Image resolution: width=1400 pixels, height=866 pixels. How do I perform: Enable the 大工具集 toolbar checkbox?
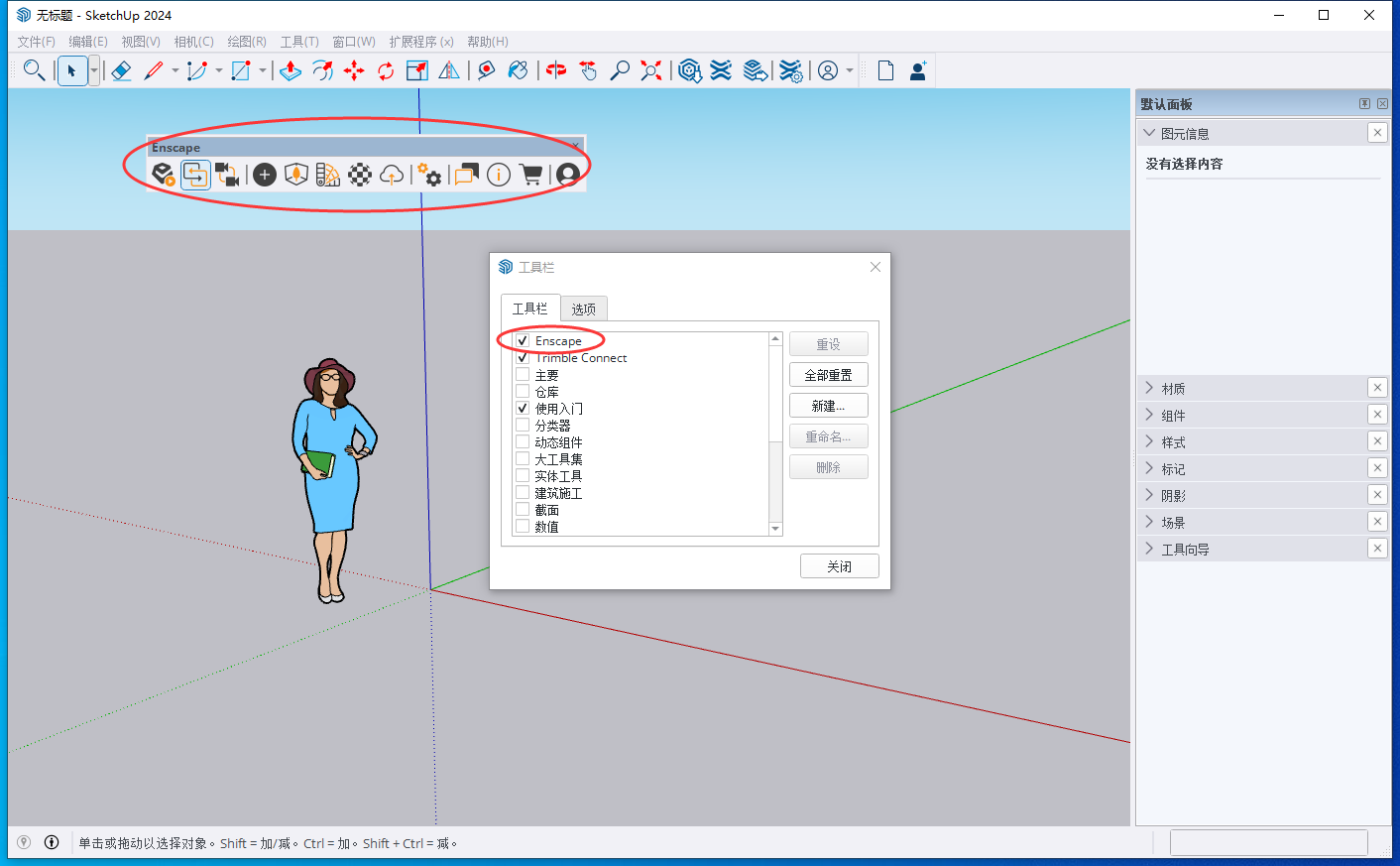(523, 458)
